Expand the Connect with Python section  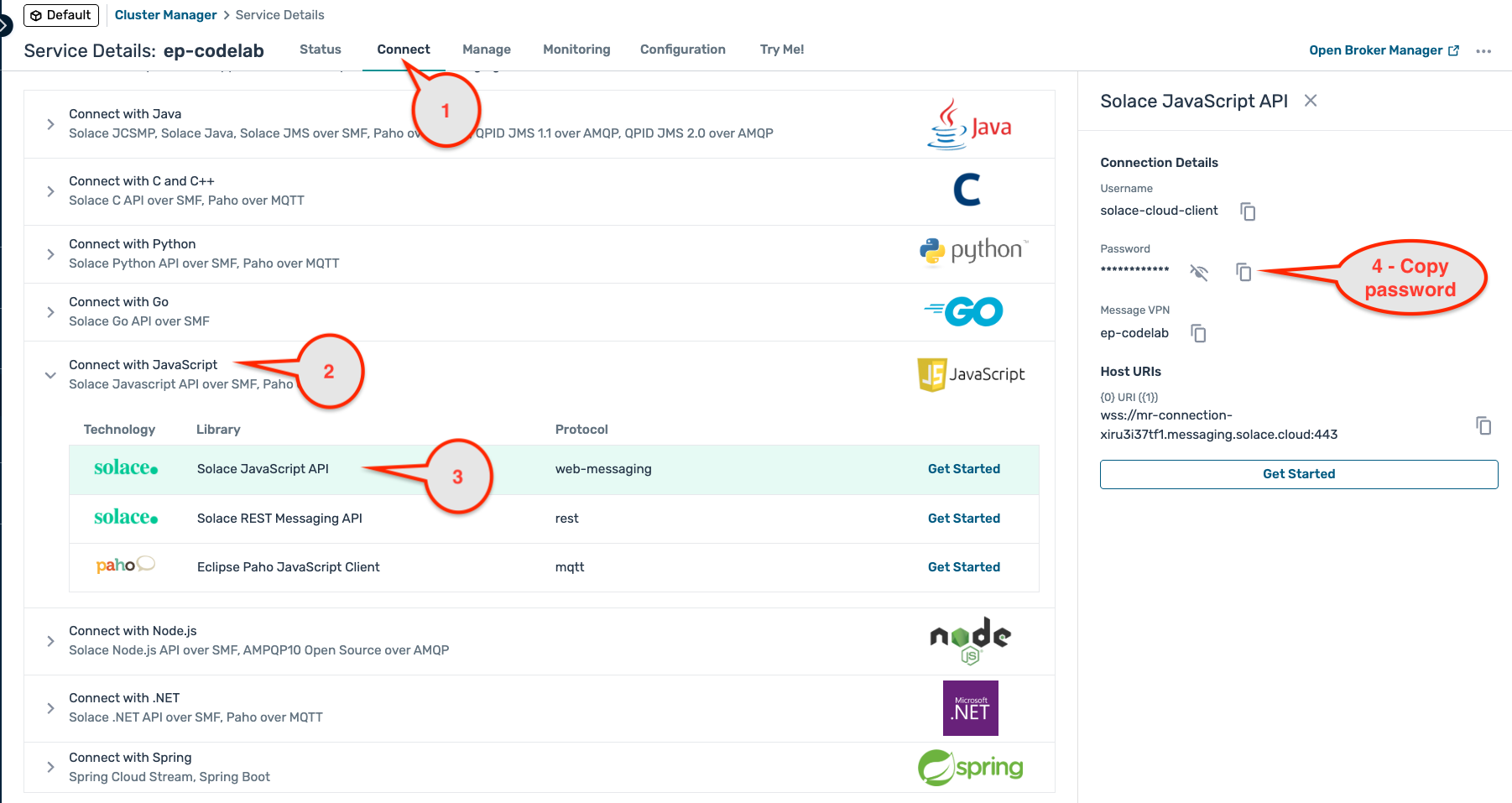click(x=51, y=254)
